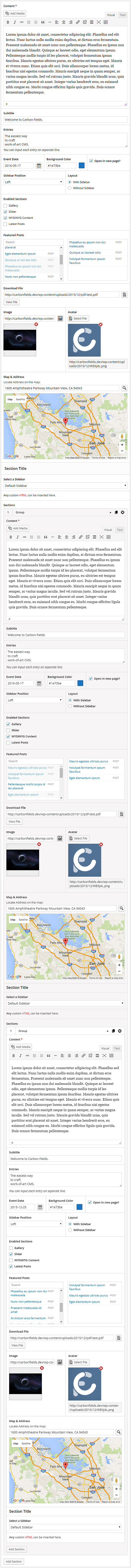Open calendar picker beside date 2016-05-17 at top

[x=39, y=165]
